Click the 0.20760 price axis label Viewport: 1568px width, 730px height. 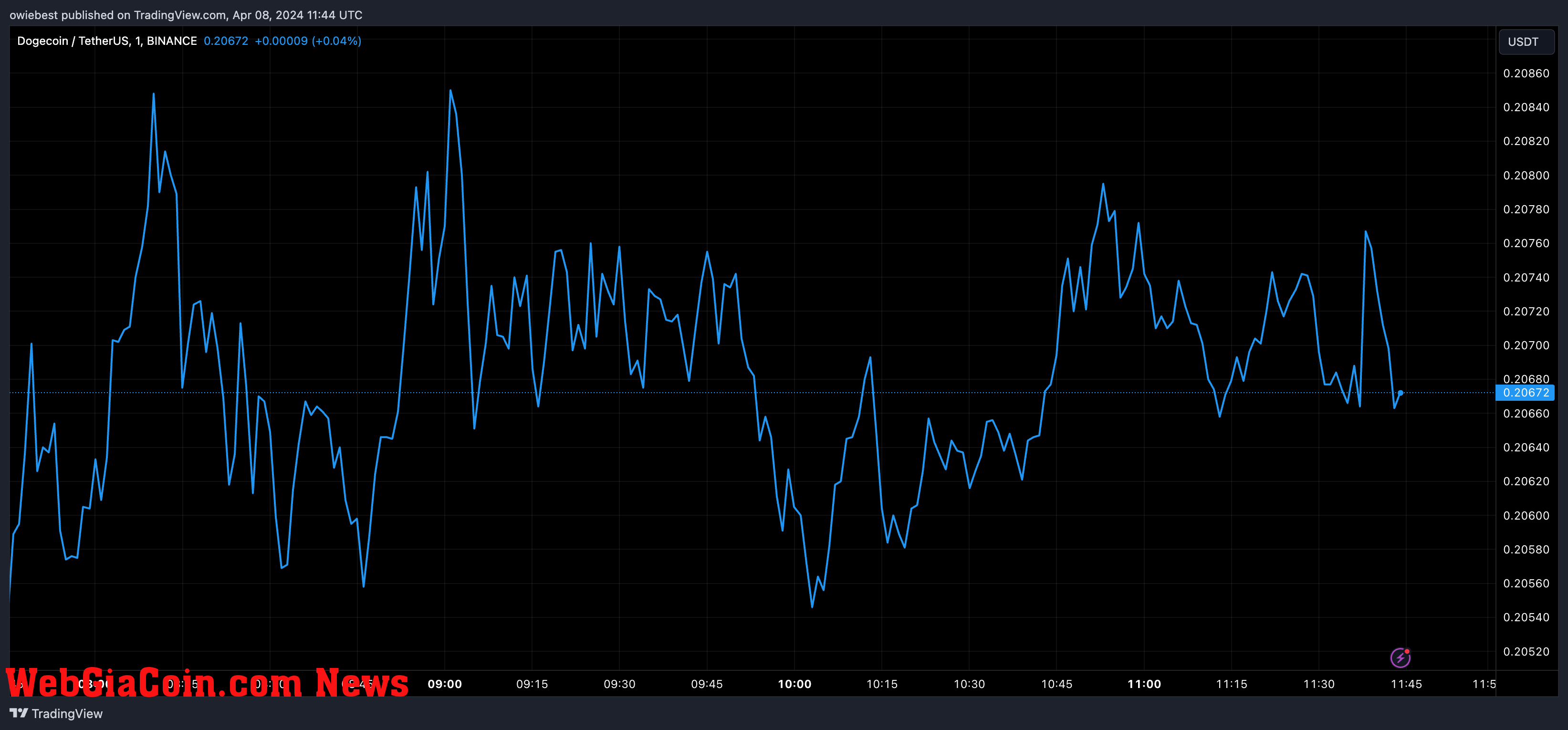pyautogui.click(x=1526, y=243)
